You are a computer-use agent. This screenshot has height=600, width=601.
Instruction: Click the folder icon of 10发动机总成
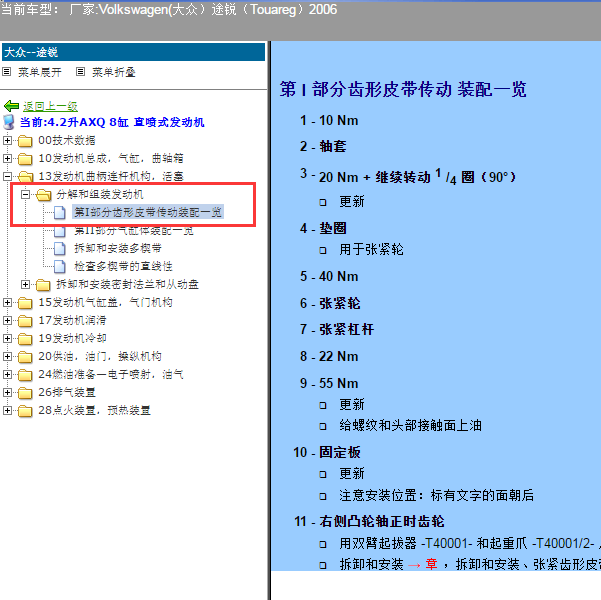[x=25, y=159]
